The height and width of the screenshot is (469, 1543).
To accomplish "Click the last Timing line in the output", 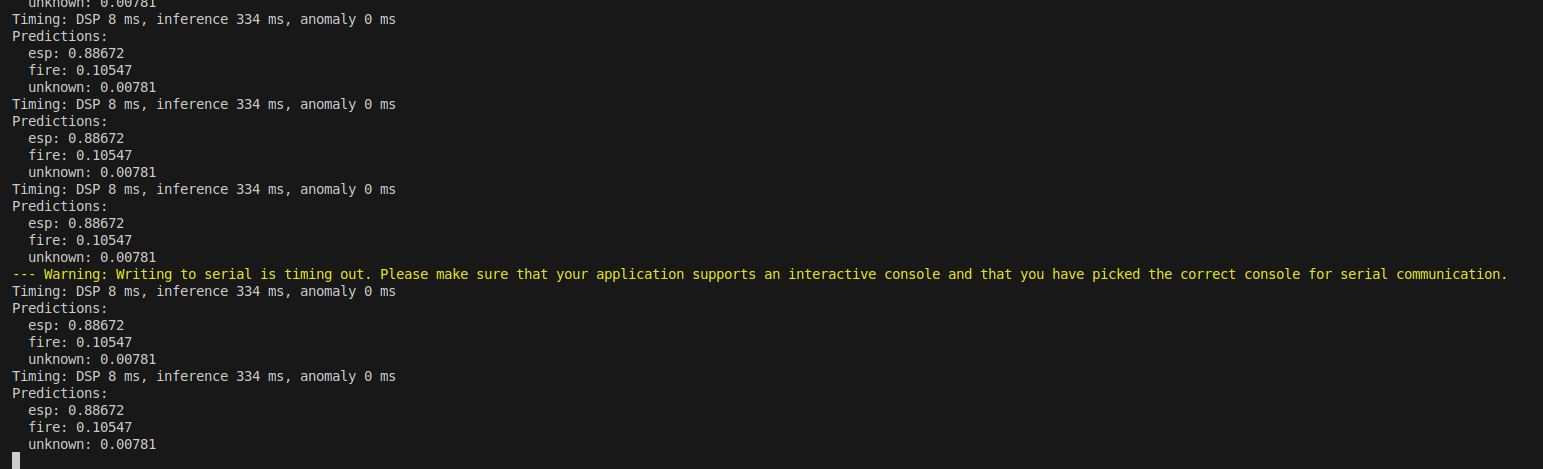I will tap(204, 376).
